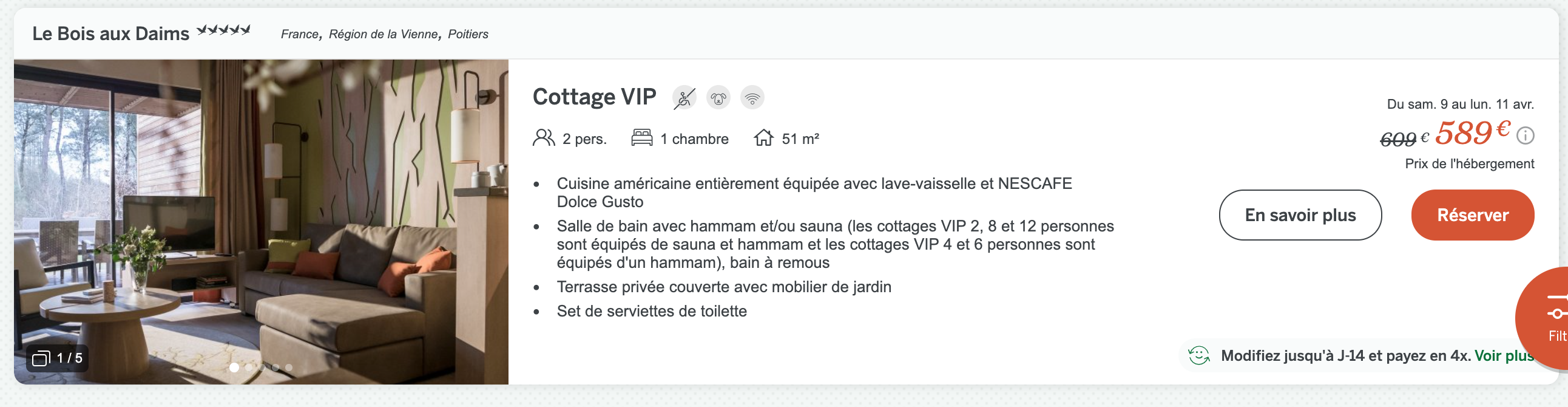
Task: Open the price info circle icon
Action: click(x=1525, y=135)
